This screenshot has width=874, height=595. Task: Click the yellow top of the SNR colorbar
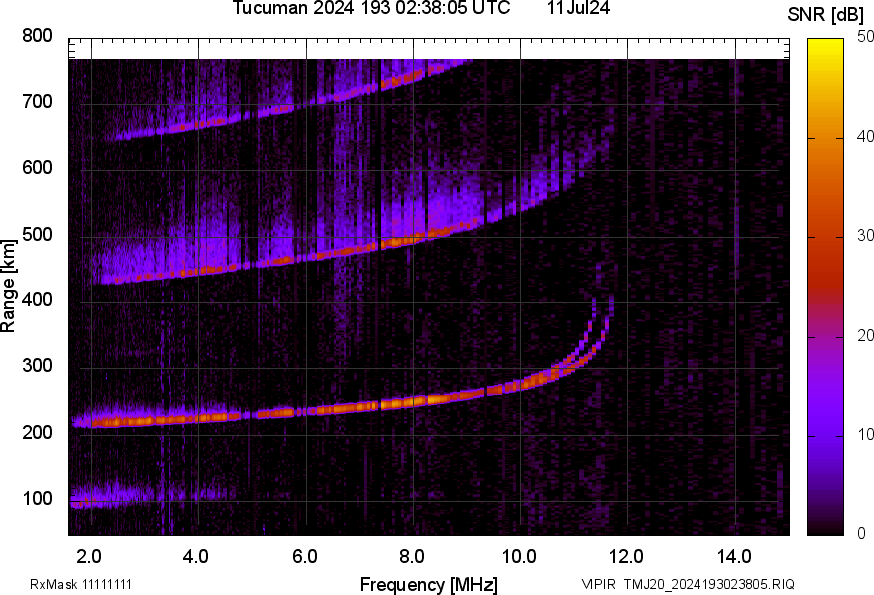click(826, 45)
